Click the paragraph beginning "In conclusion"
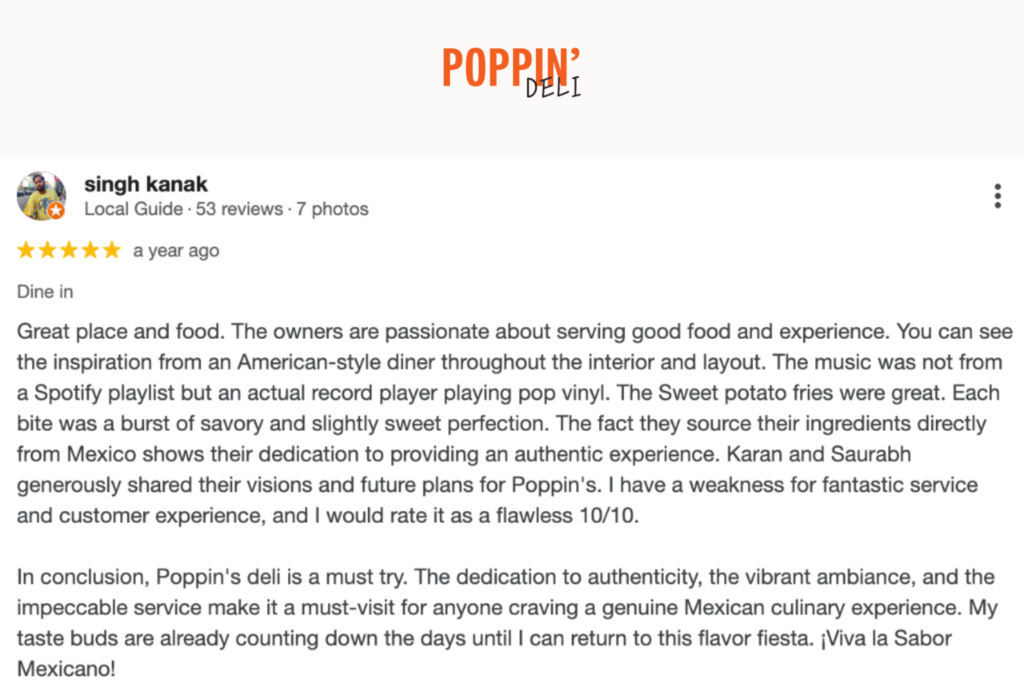Viewport: 1024px width, 683px height. point(507,622)
